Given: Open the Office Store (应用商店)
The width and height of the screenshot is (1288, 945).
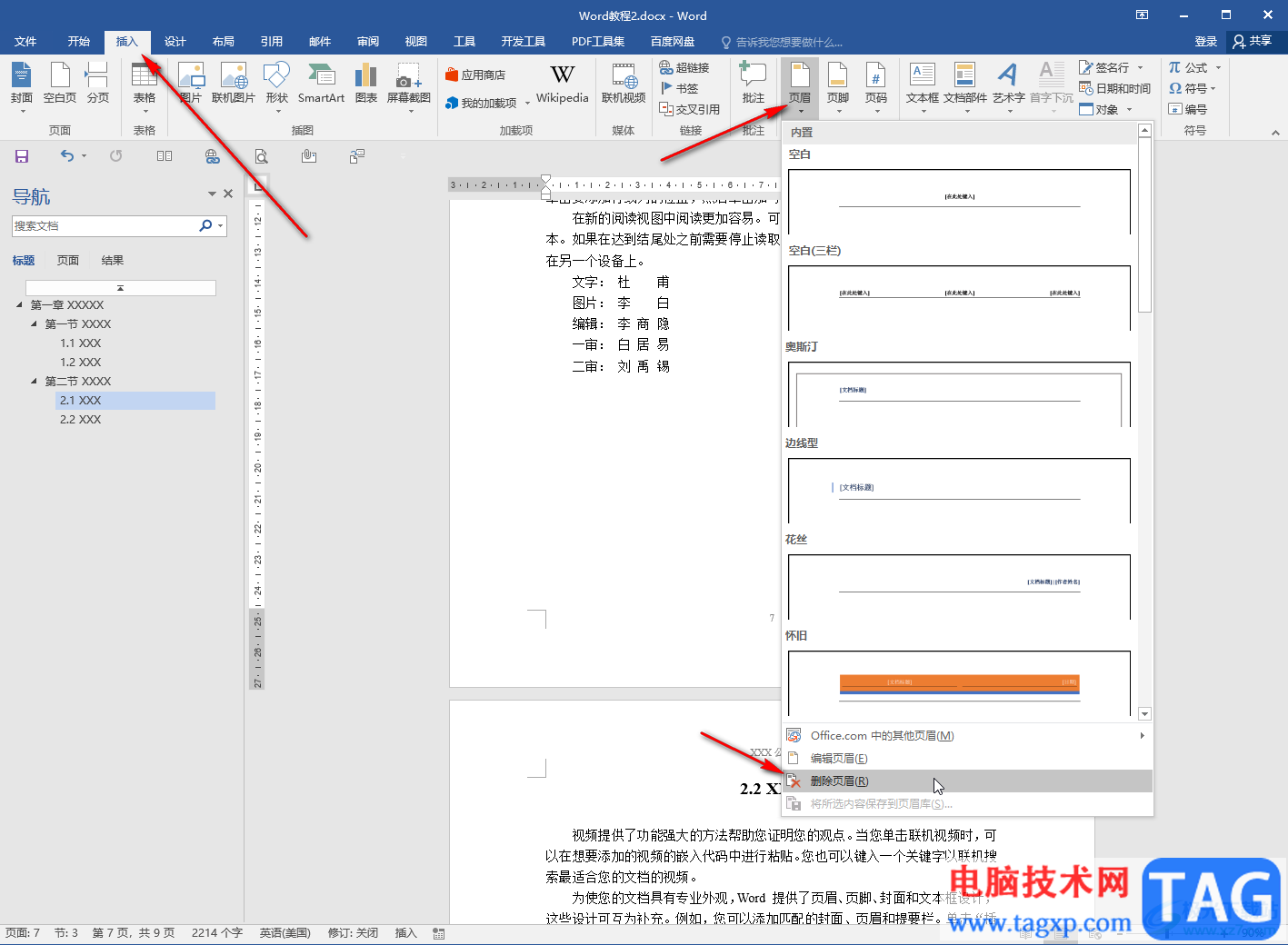Looking at the screenshot, I should pyautogui.click(x=475, y=75).
